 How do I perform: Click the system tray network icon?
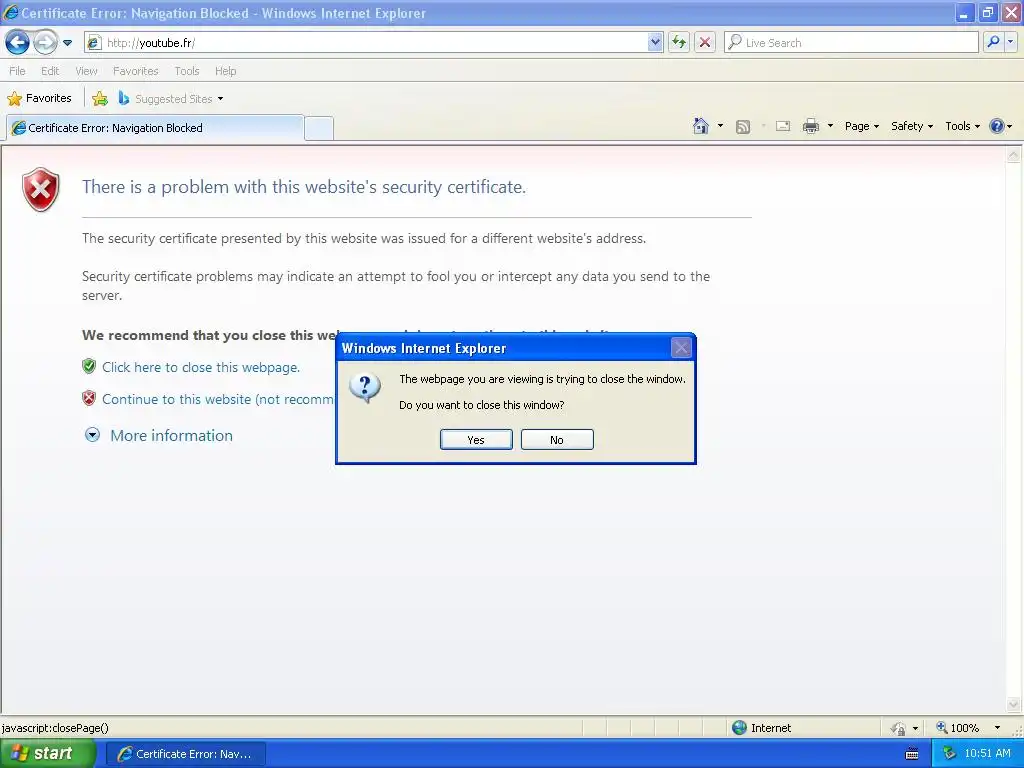coord(949,754)
